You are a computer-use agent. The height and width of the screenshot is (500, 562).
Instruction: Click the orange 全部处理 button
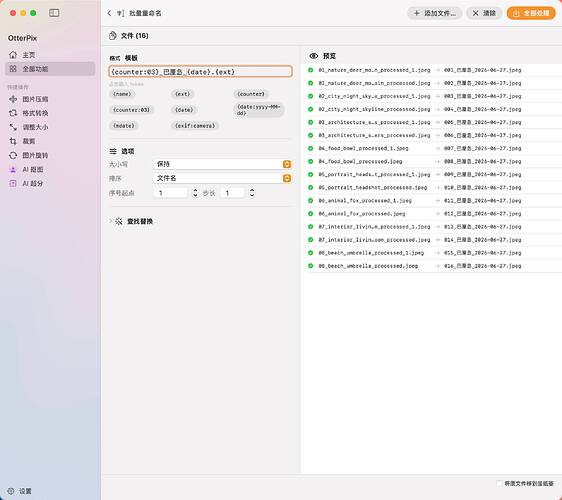(x=531, y=13)
